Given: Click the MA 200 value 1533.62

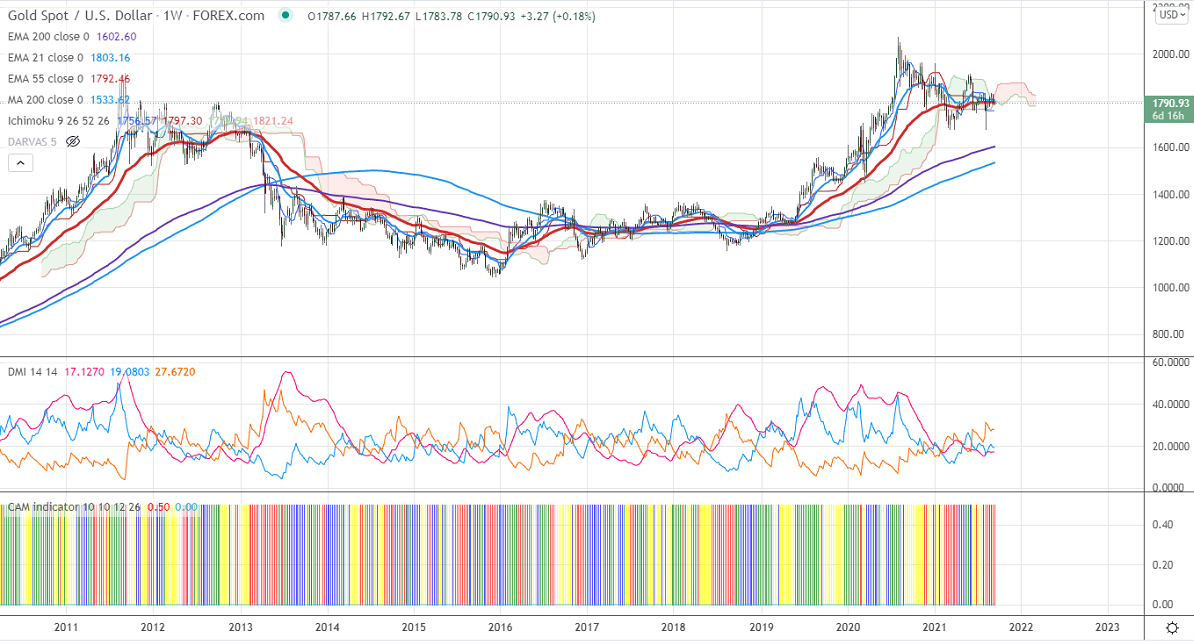Looking at the screenshot, I should coord(110,100).
